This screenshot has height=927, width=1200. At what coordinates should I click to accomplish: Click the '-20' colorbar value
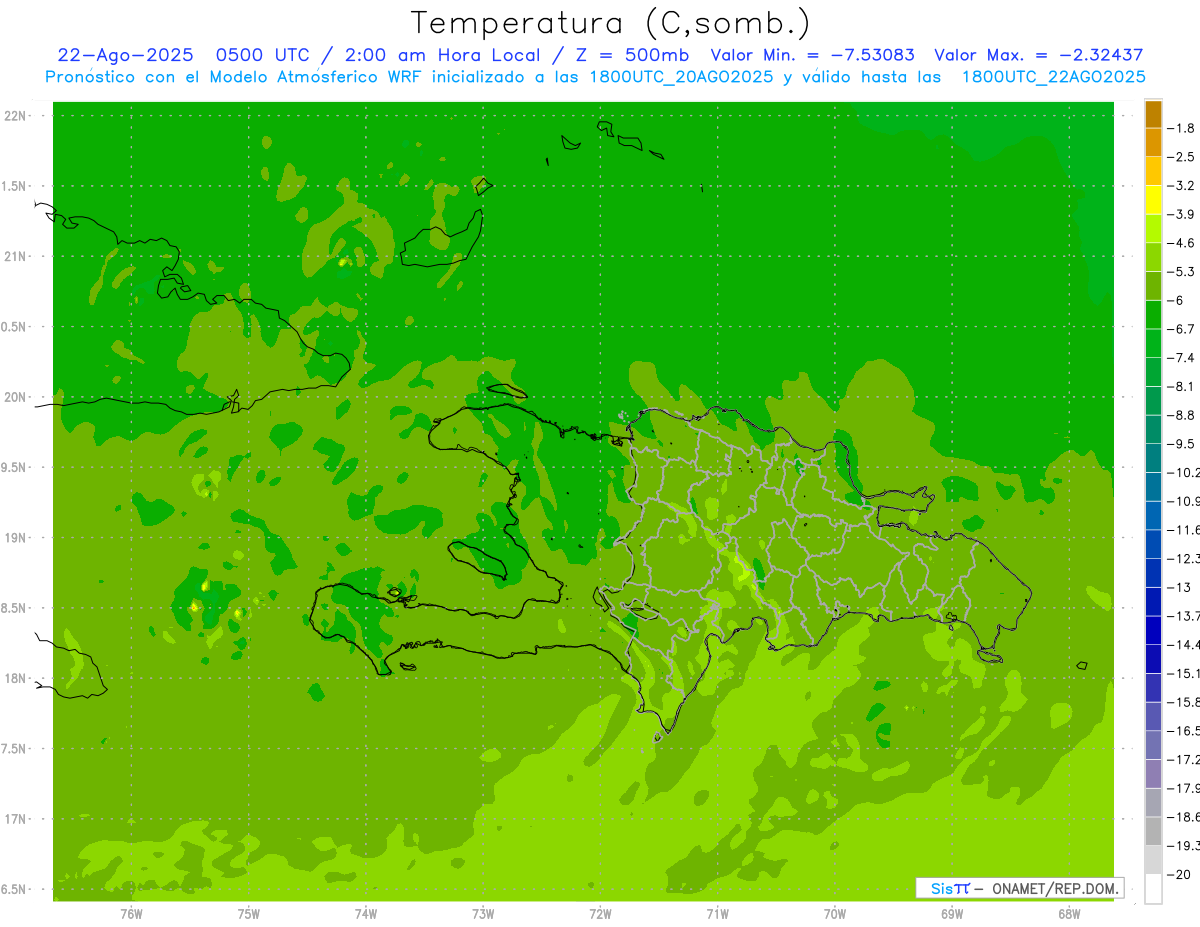1178,875
